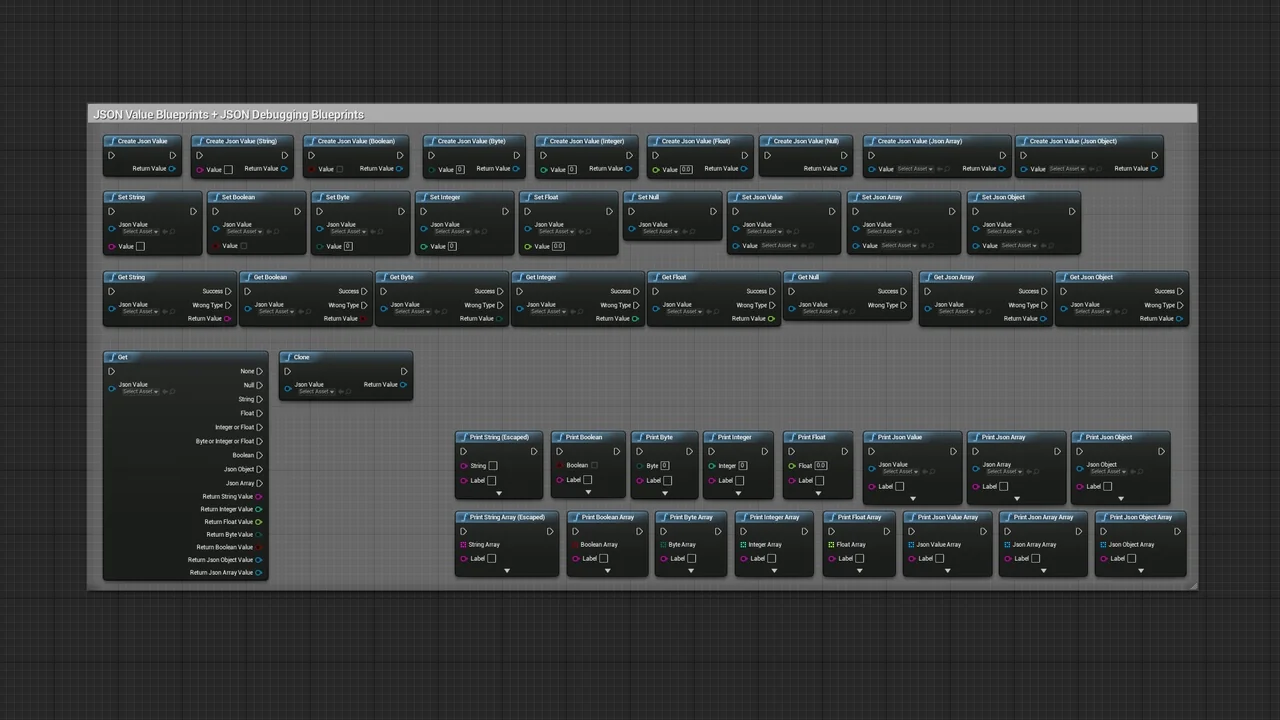Click Success exec pin on Get Json Object node
1280x720 pixels.
click(x=1180, y=291)
